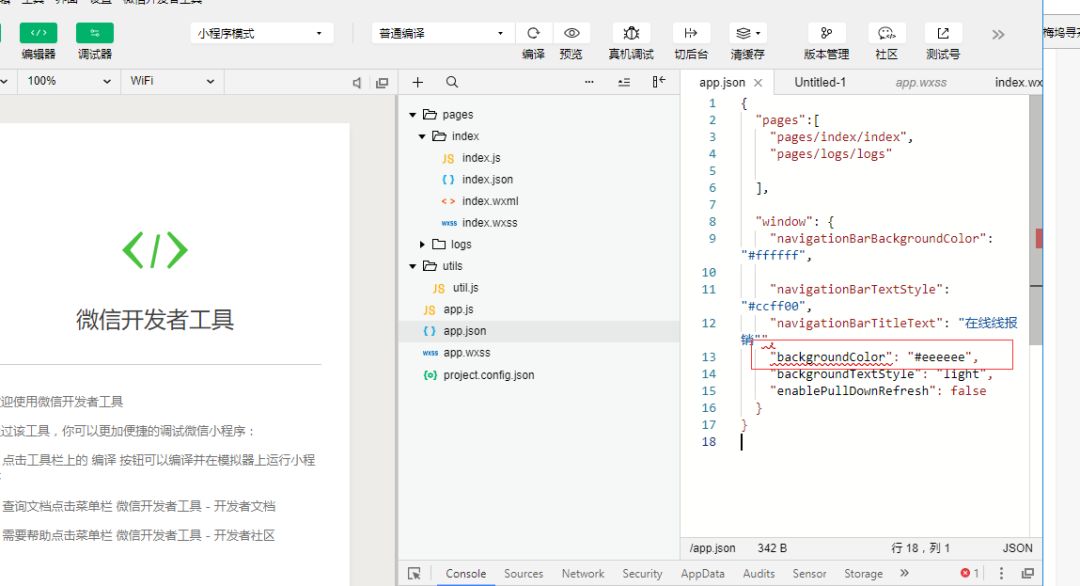Open the Security tab
Image resolution: width=1080 pixels, height=586 pixels.
pos(642,574)
